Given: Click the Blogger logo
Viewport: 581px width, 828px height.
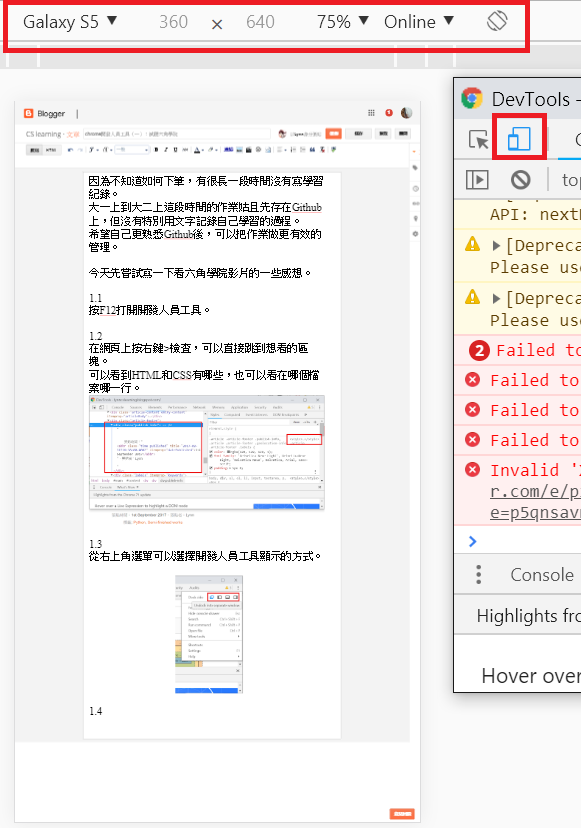Looking at the screenshot, I should (x=44, y=114).
